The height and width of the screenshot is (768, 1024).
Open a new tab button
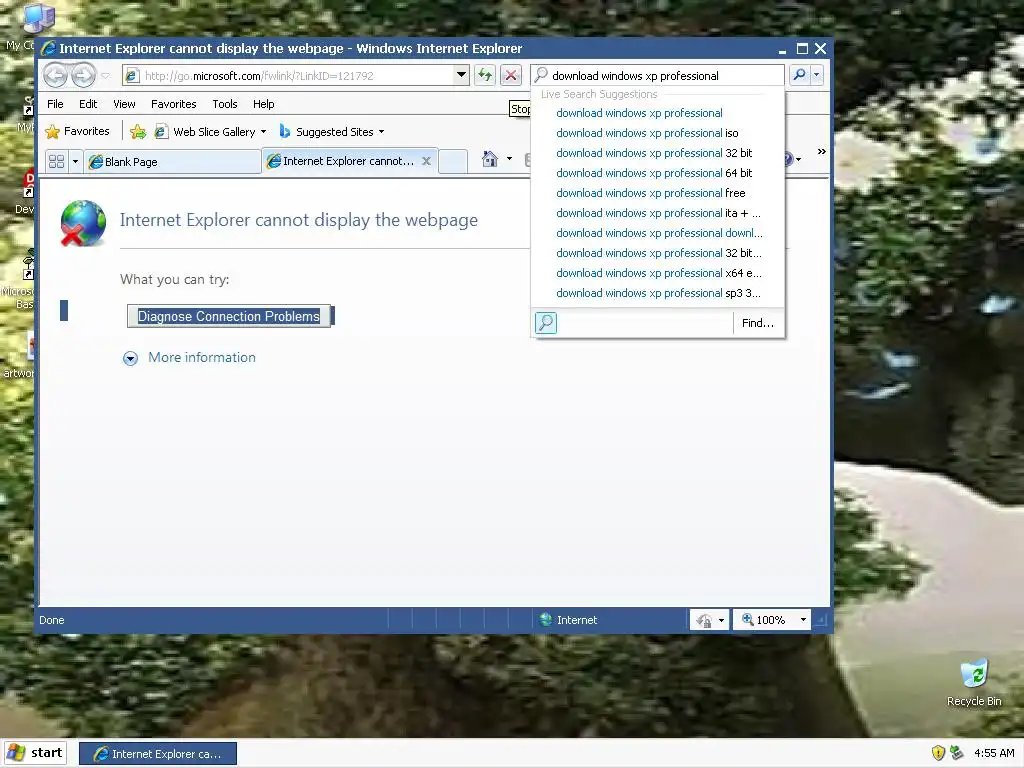pos(453,161)
